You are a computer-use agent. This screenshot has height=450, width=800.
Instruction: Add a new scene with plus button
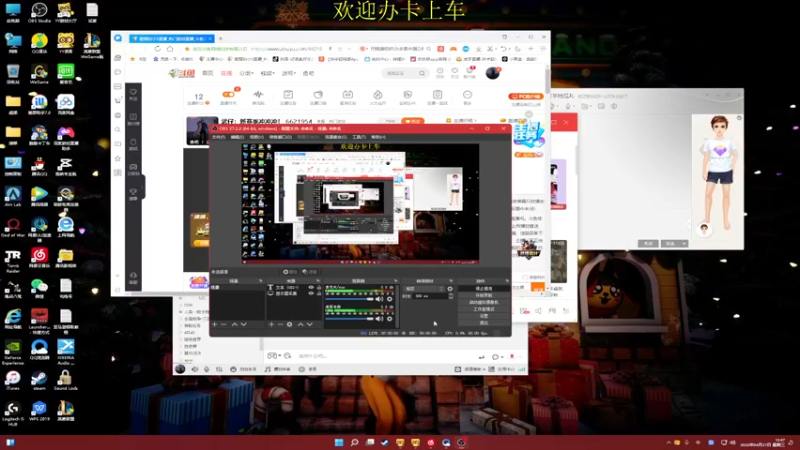[214, 324]
